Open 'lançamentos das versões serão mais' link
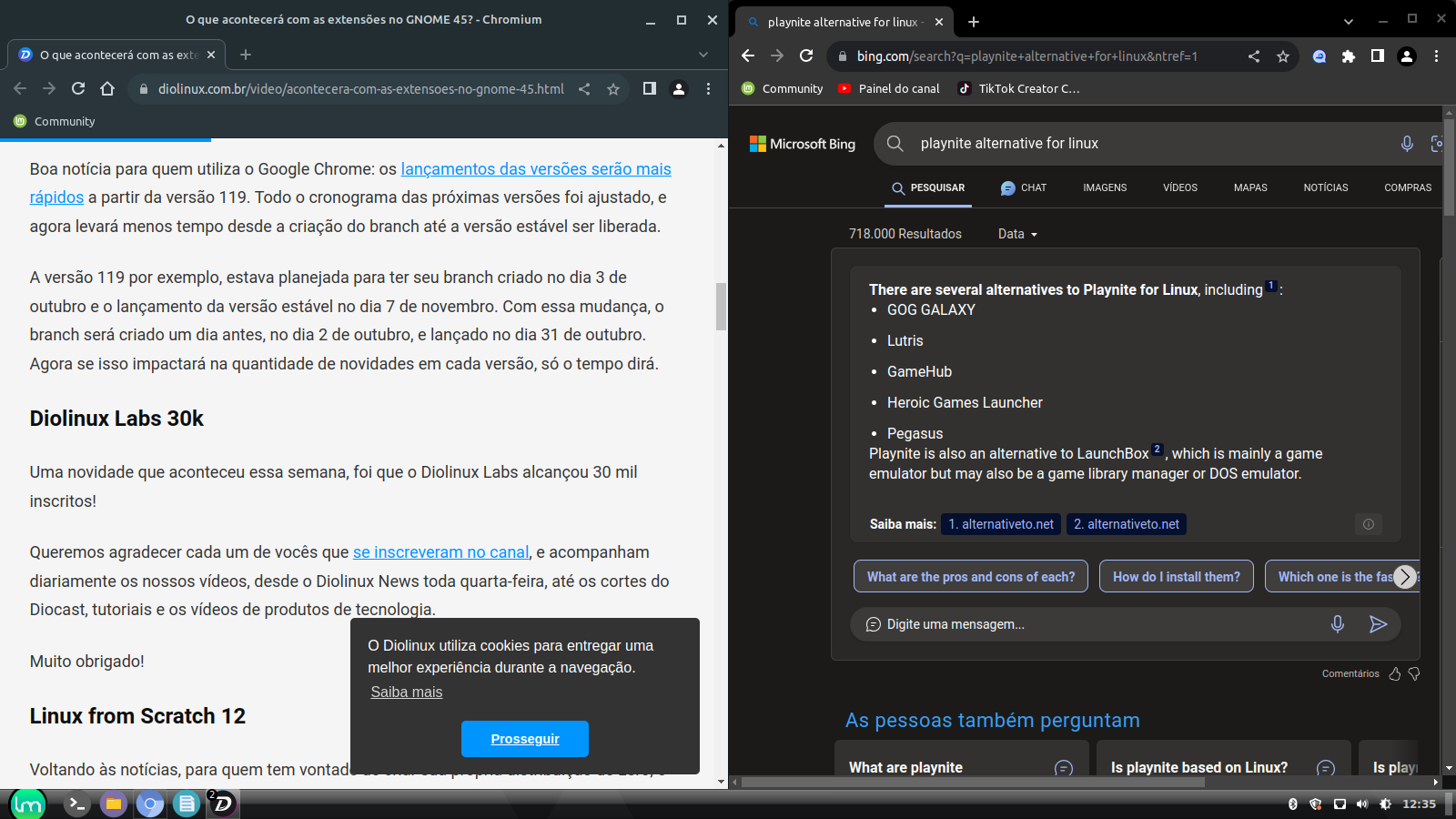1456x819 pixels. pos(536,169)
